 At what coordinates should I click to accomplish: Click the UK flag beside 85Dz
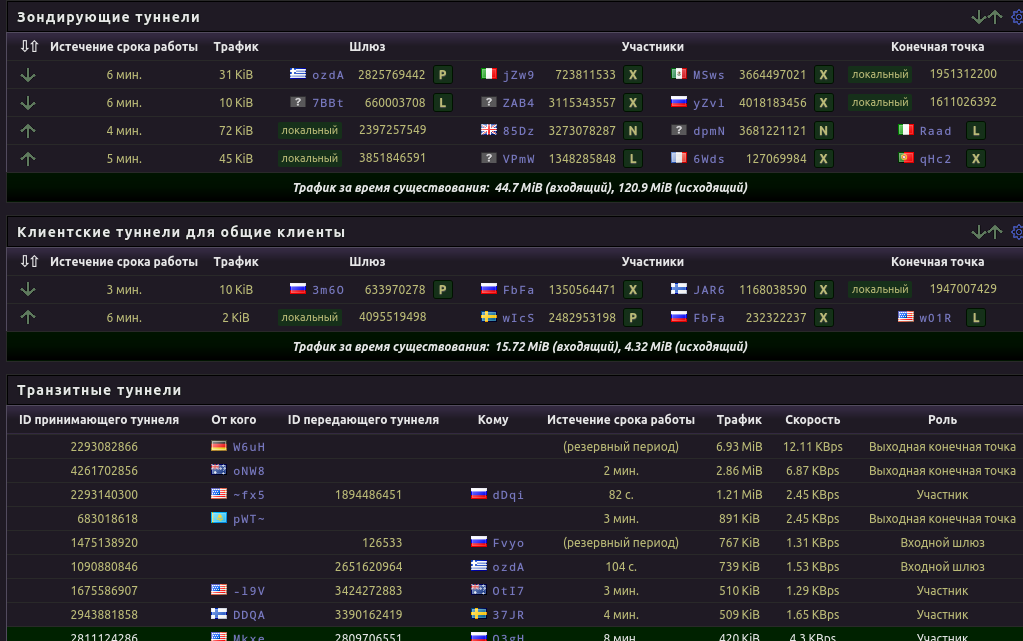(489, 130)
